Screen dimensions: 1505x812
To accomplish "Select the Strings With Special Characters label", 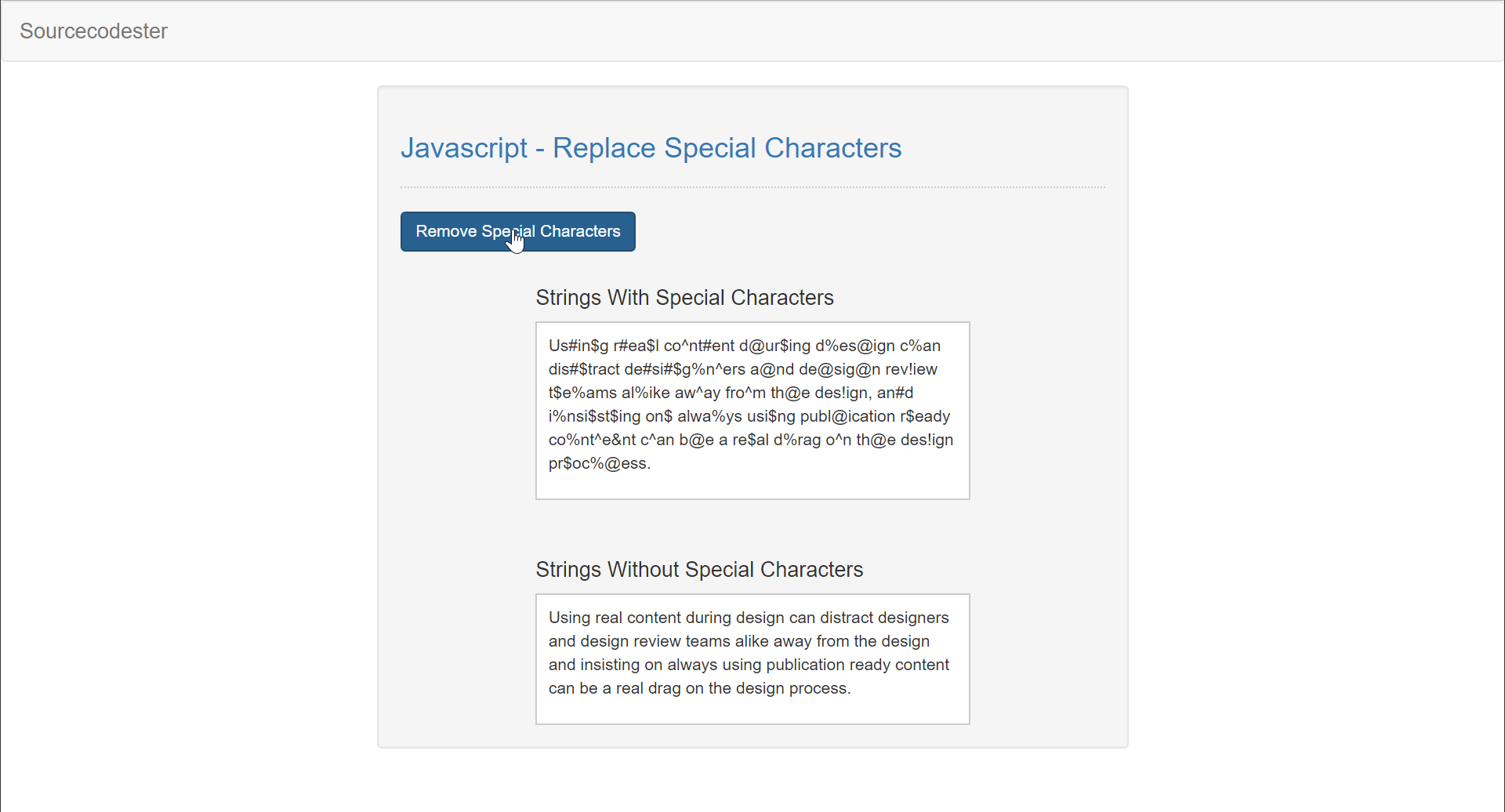I will click(x=684, y=298).
